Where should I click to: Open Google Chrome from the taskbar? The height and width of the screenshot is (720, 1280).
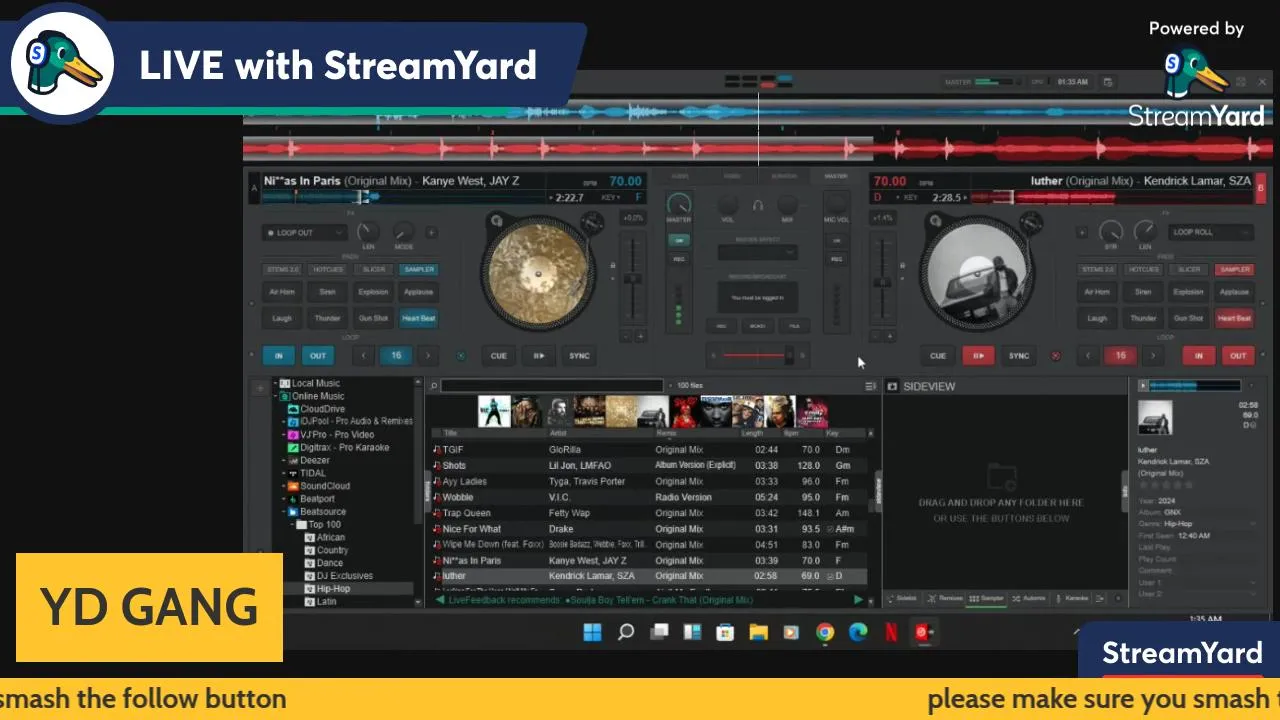click(825, 632)
